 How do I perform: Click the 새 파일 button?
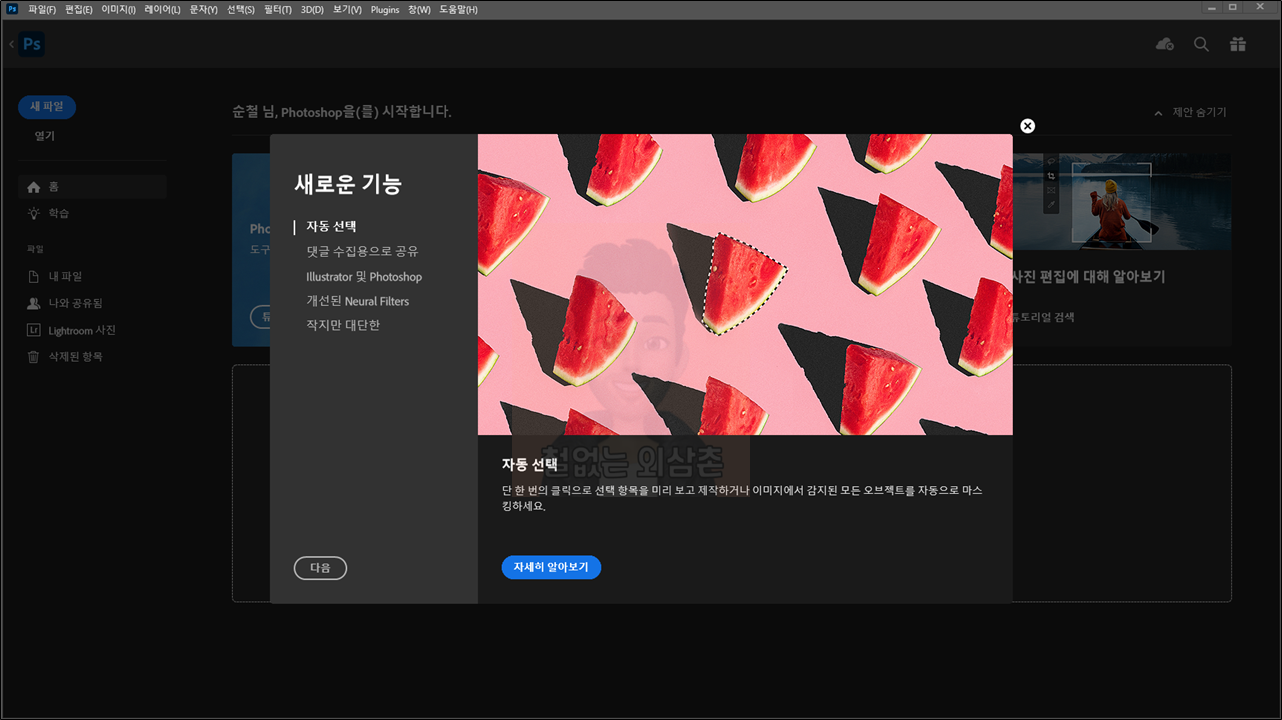pyautogui.click(x=47, y=106)
